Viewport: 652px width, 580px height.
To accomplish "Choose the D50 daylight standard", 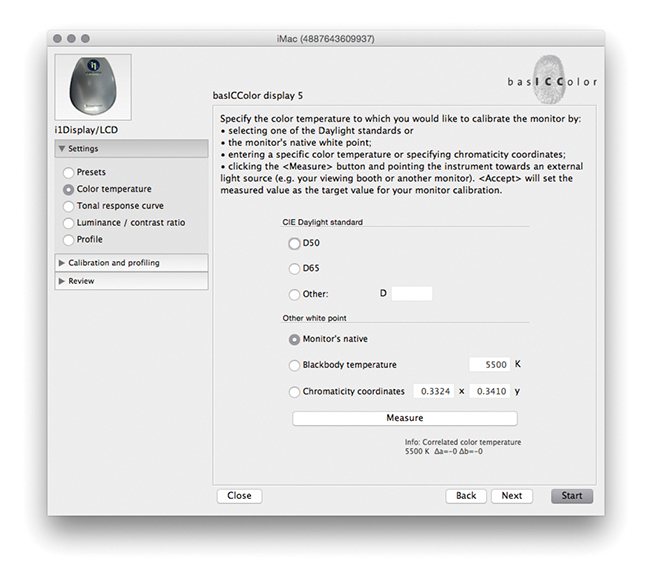I will tap(294, 244).
